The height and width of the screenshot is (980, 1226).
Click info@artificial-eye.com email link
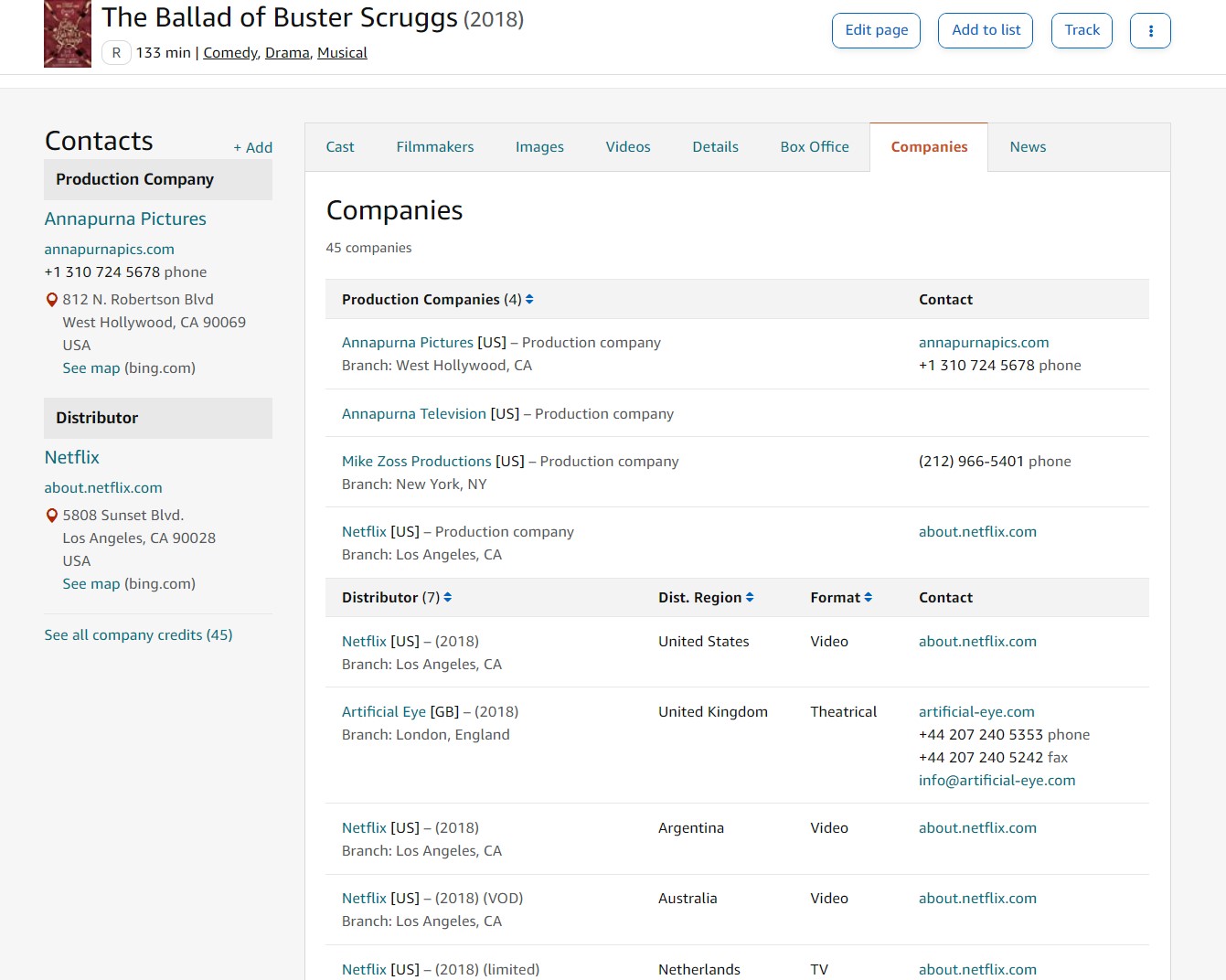click(997, 781)
